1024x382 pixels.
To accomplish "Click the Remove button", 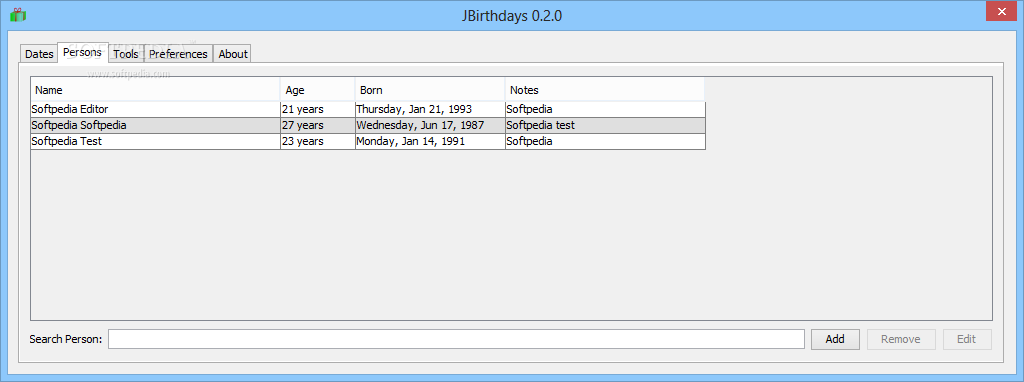I will point(901,339).
